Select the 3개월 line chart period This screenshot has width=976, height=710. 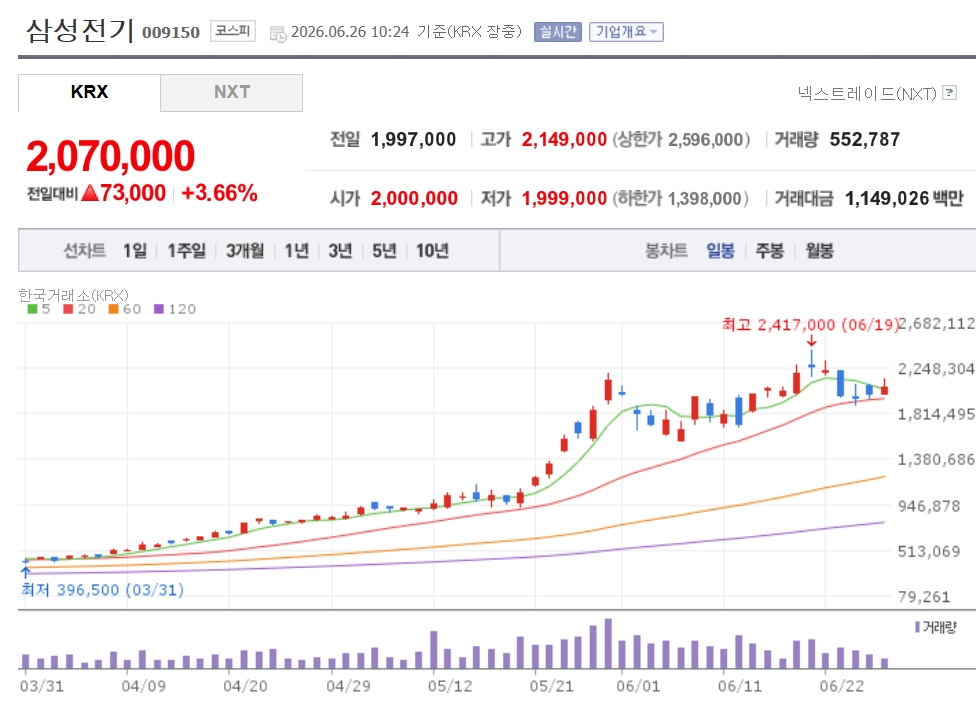[245, 250]
